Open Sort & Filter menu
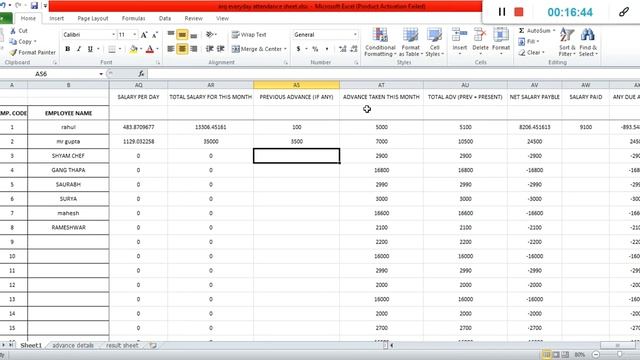Screen dimensions: 640x360 click(567, 42)
